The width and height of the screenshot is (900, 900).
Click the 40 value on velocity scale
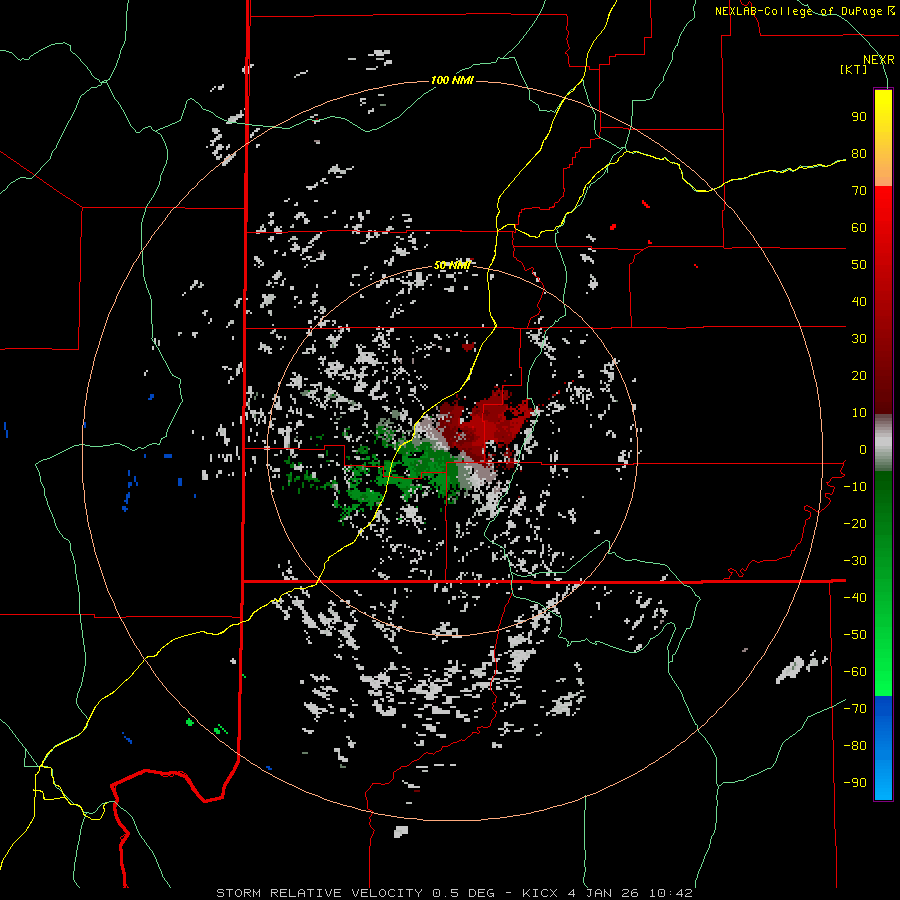(859, 302)
